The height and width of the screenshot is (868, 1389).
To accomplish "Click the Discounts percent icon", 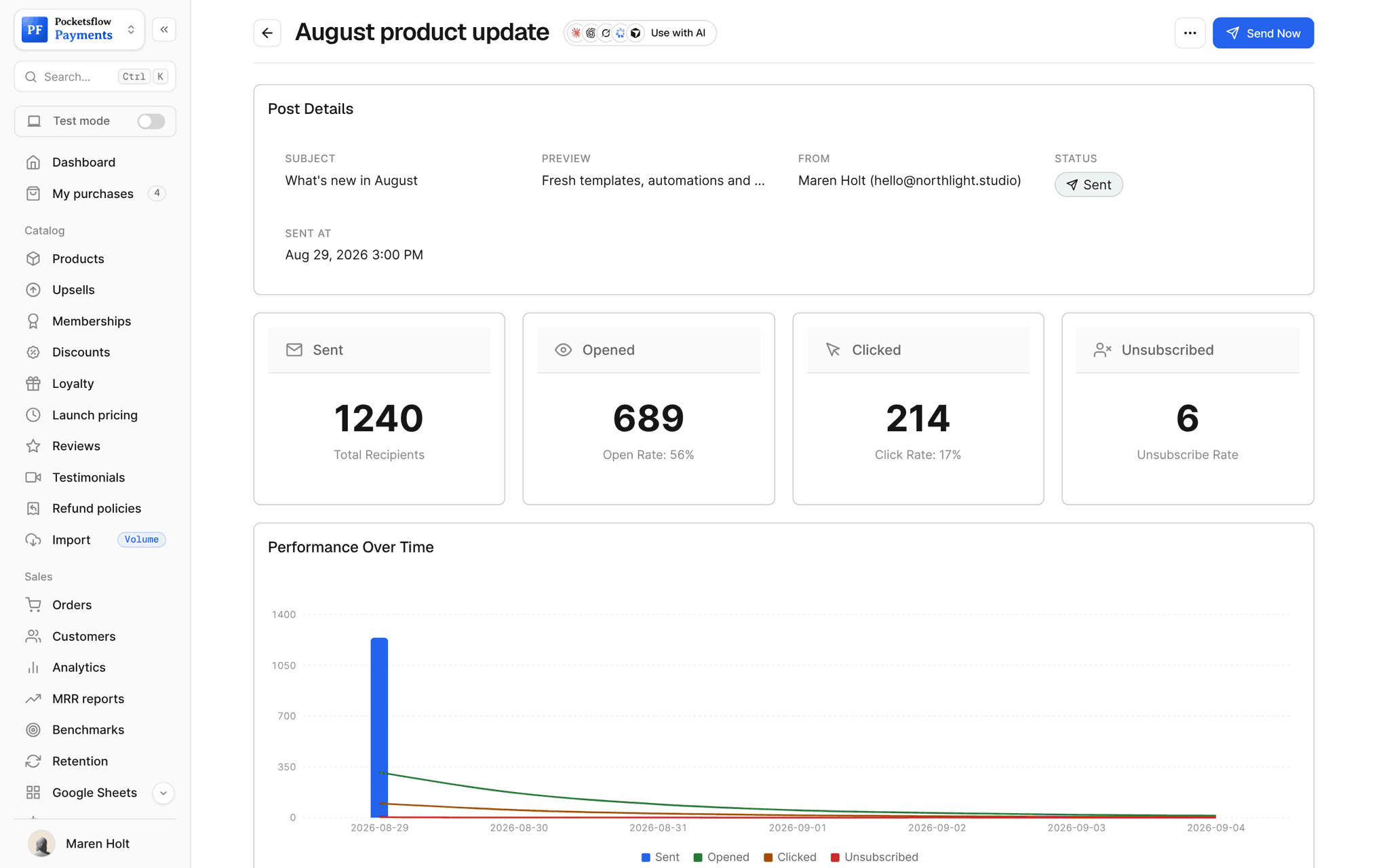I will point(33,352).
